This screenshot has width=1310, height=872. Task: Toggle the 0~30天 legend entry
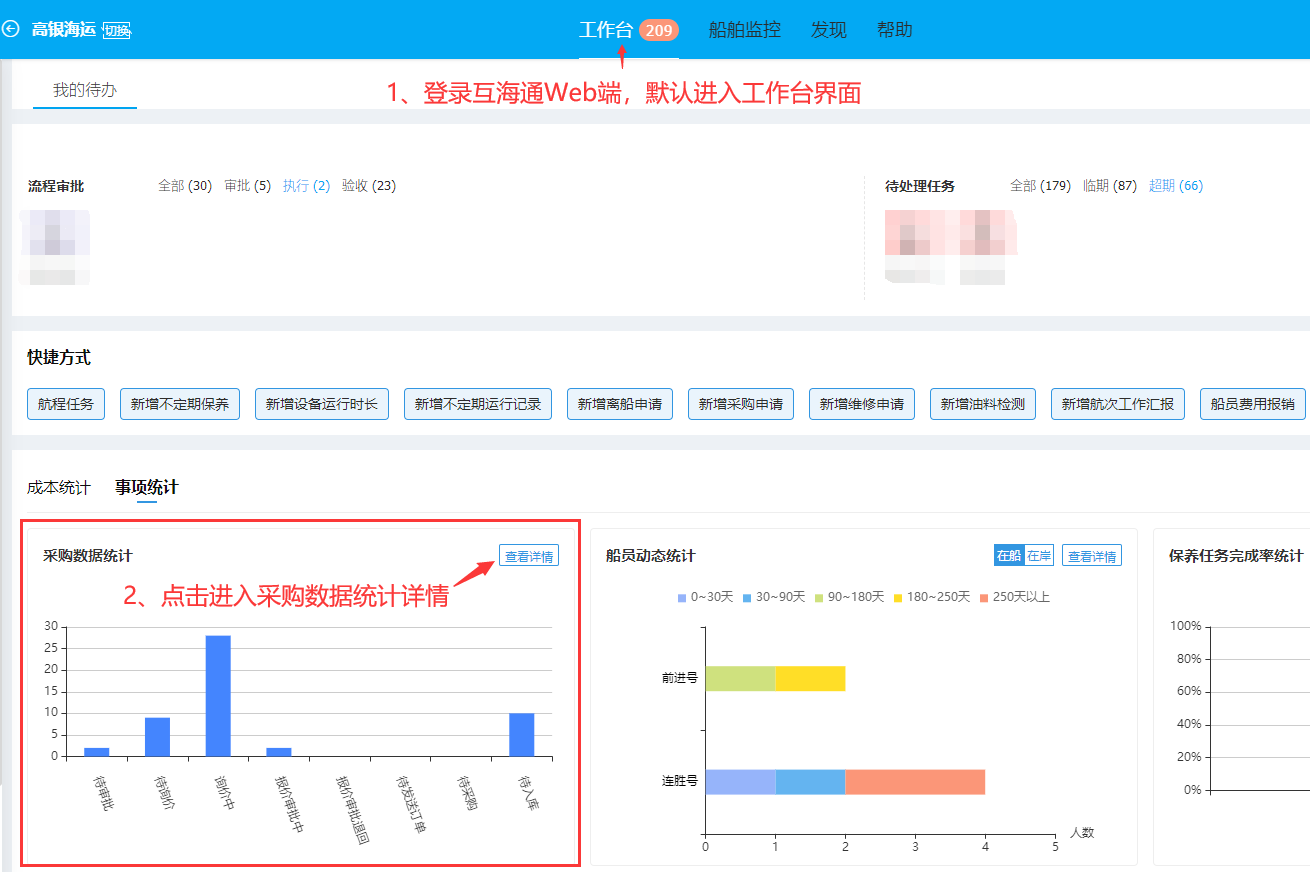click(705, 597)
